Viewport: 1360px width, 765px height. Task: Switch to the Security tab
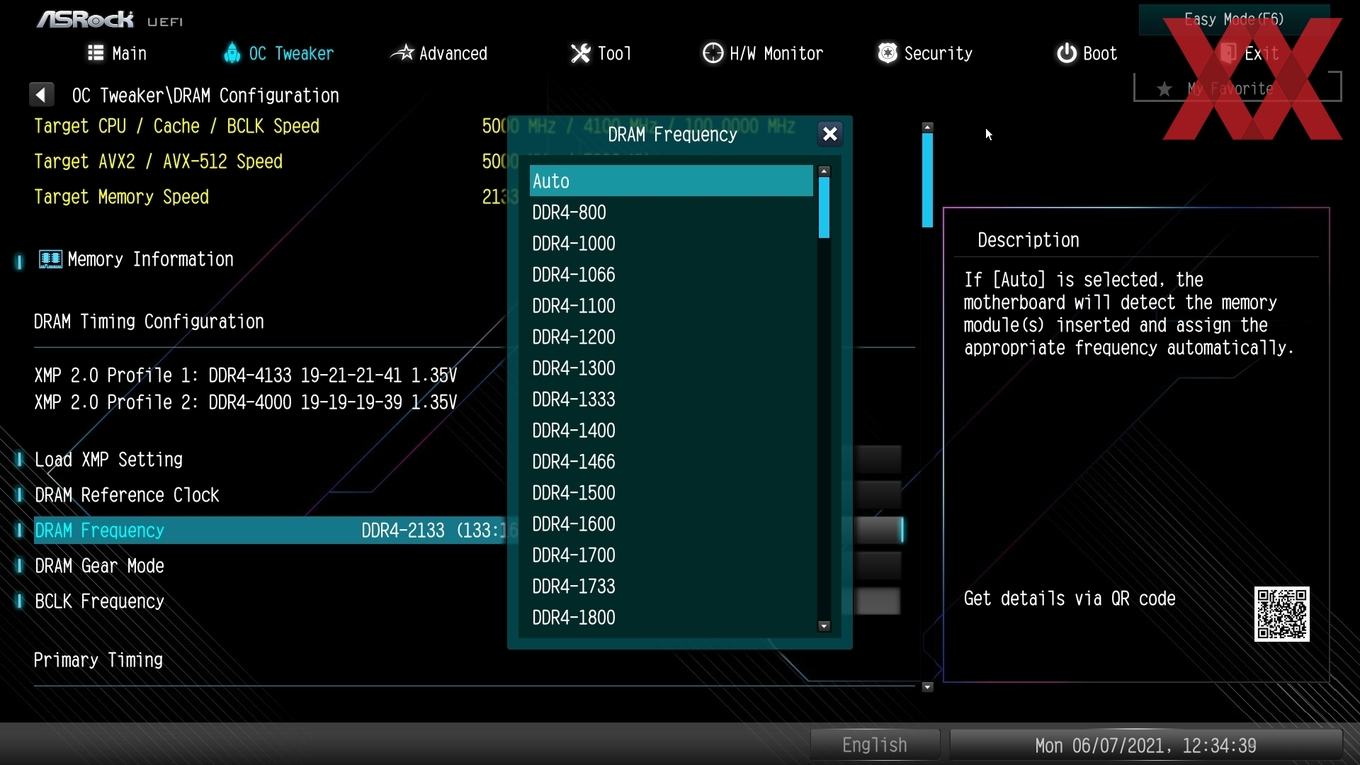click(x=925, y=53)
